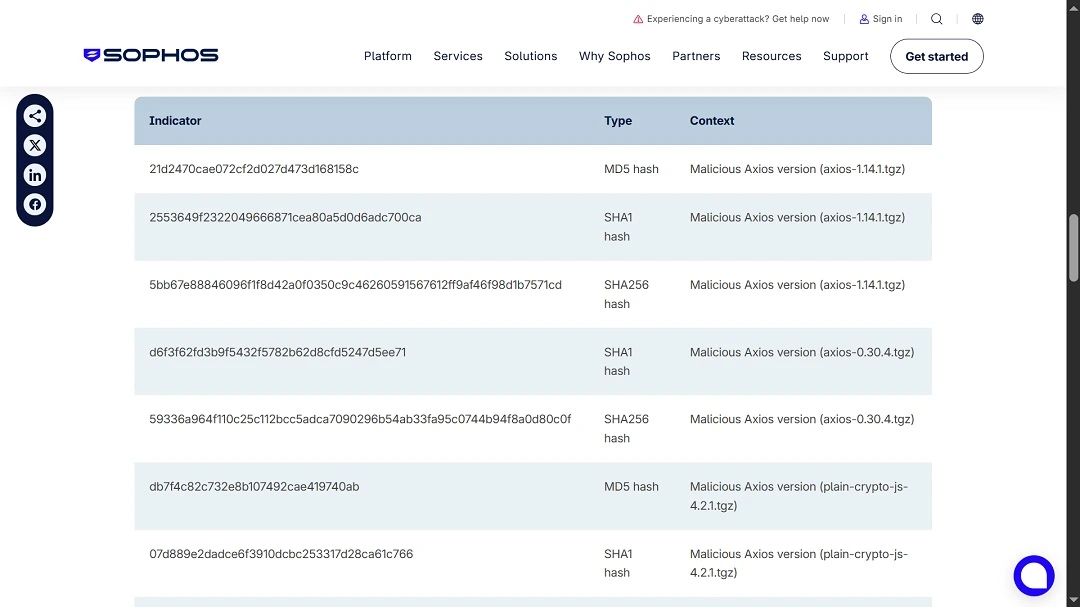Viewport: 1080px width, 607px height.
Task: Click the Get started button
Action: point(936,56)
